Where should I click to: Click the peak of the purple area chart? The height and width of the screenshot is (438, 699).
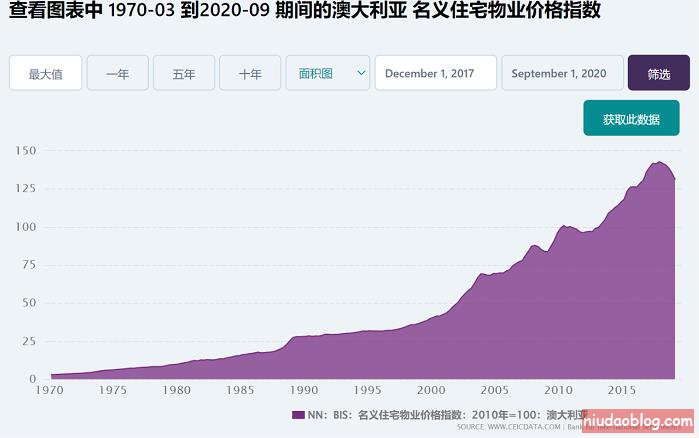tap(660, 162)
